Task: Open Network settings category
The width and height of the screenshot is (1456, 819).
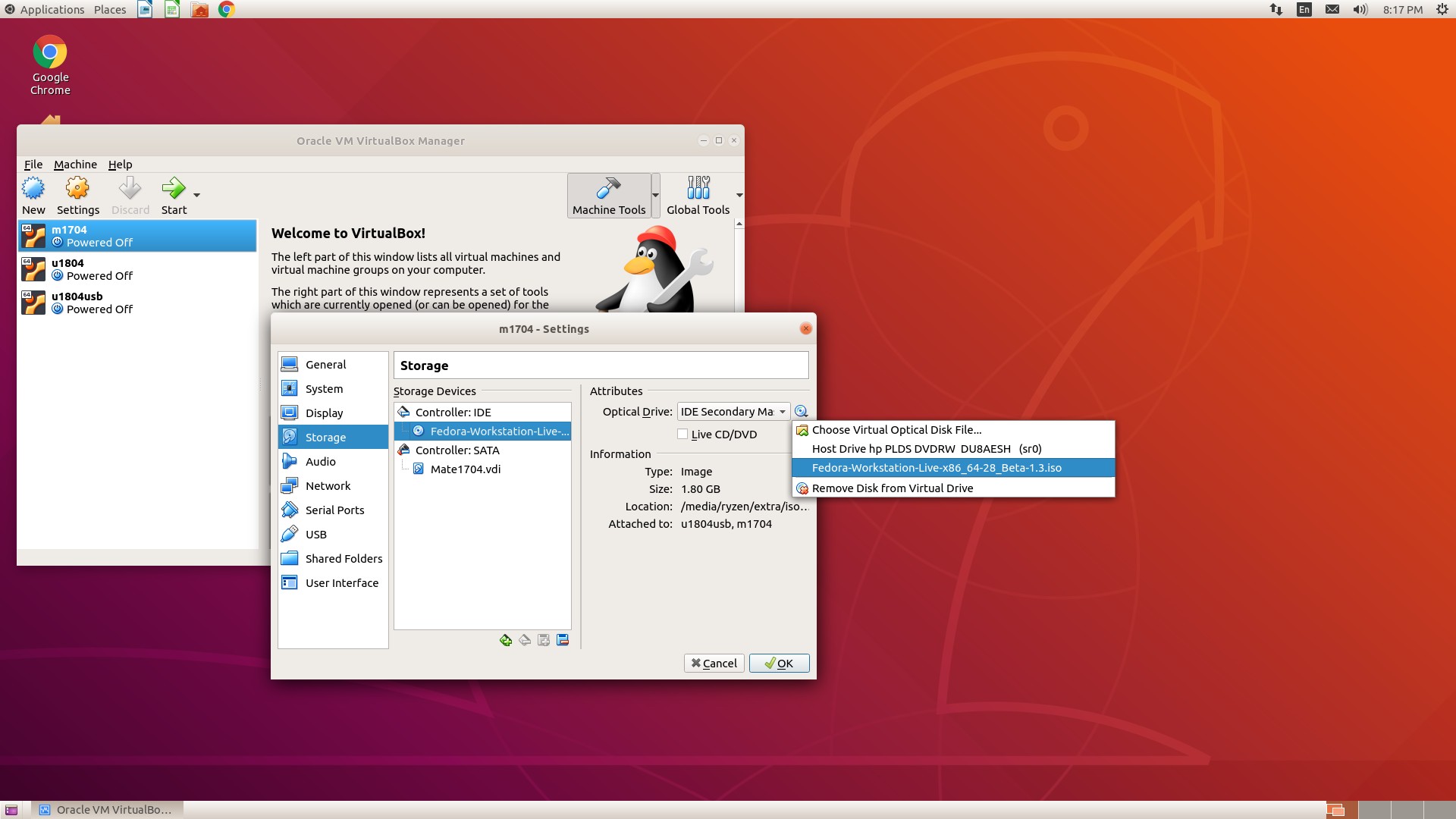Action: (x=333, y=486)
